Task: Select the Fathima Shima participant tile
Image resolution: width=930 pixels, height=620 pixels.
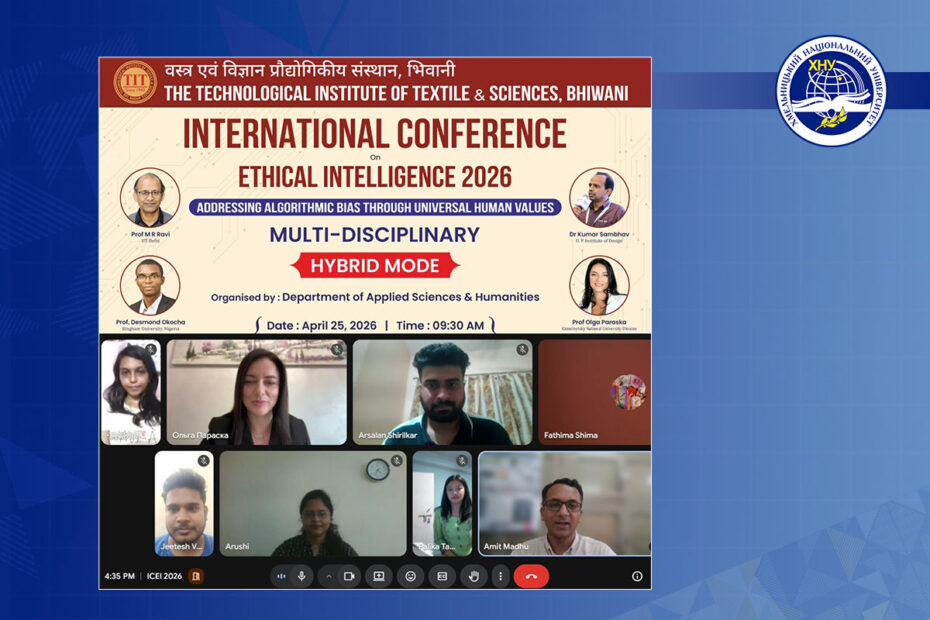Action: pos(594,392)
